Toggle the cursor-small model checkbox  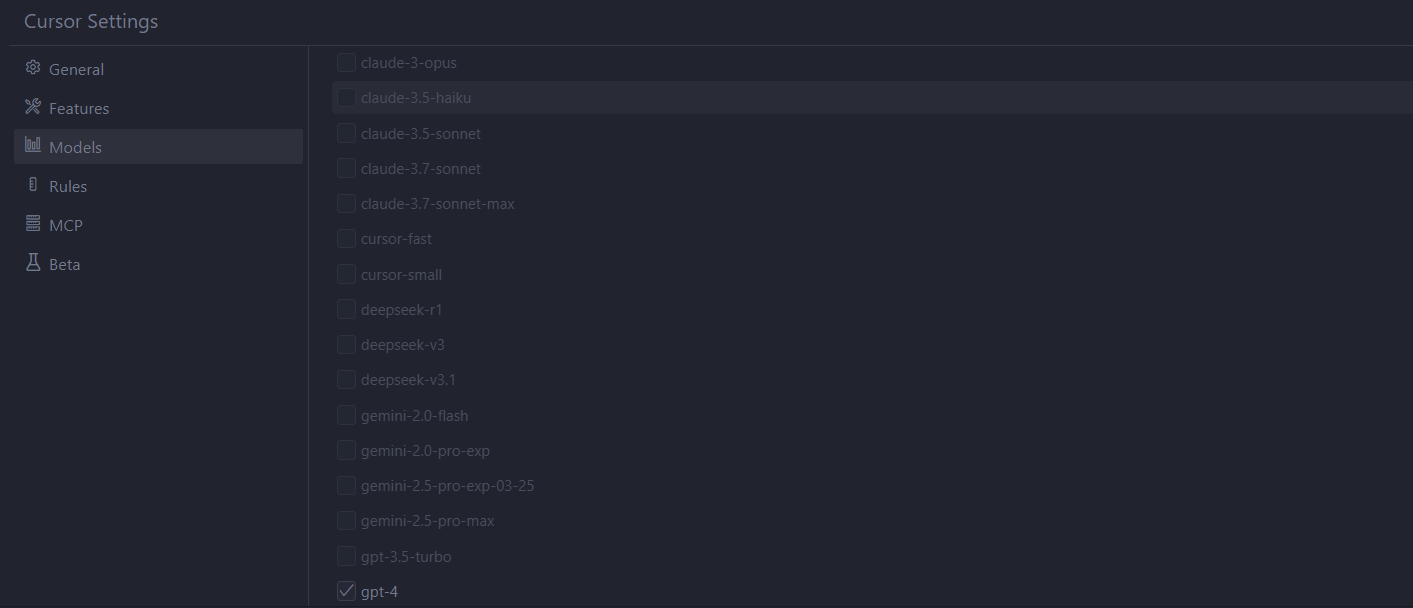point(346,274)
